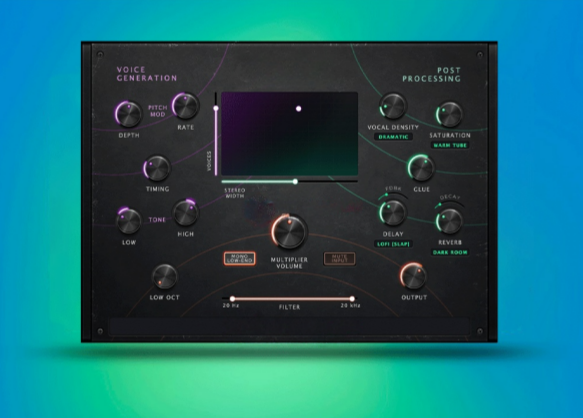The width and height of the screenshot is (583, 418).
Task: Click the Pitch Mod Rate knob
Action: point(185,106)
